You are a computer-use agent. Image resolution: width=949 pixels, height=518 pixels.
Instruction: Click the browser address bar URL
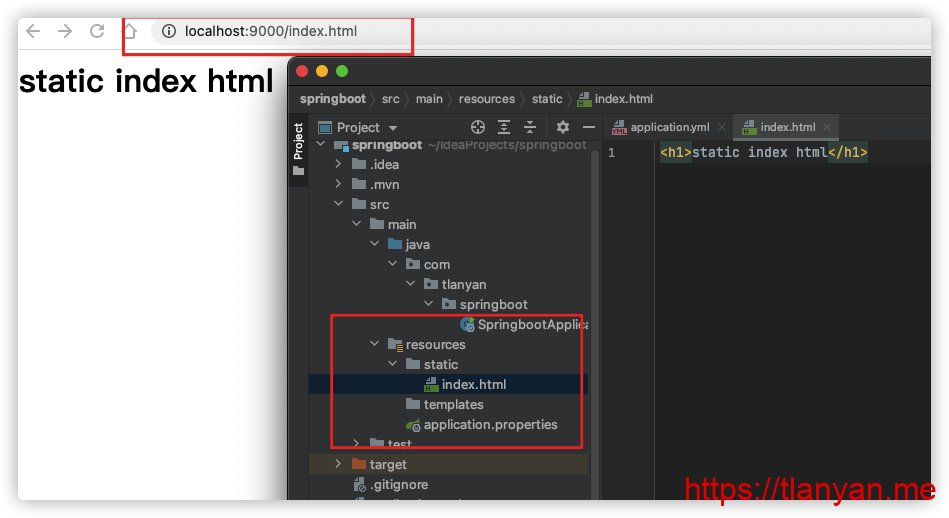270,31
